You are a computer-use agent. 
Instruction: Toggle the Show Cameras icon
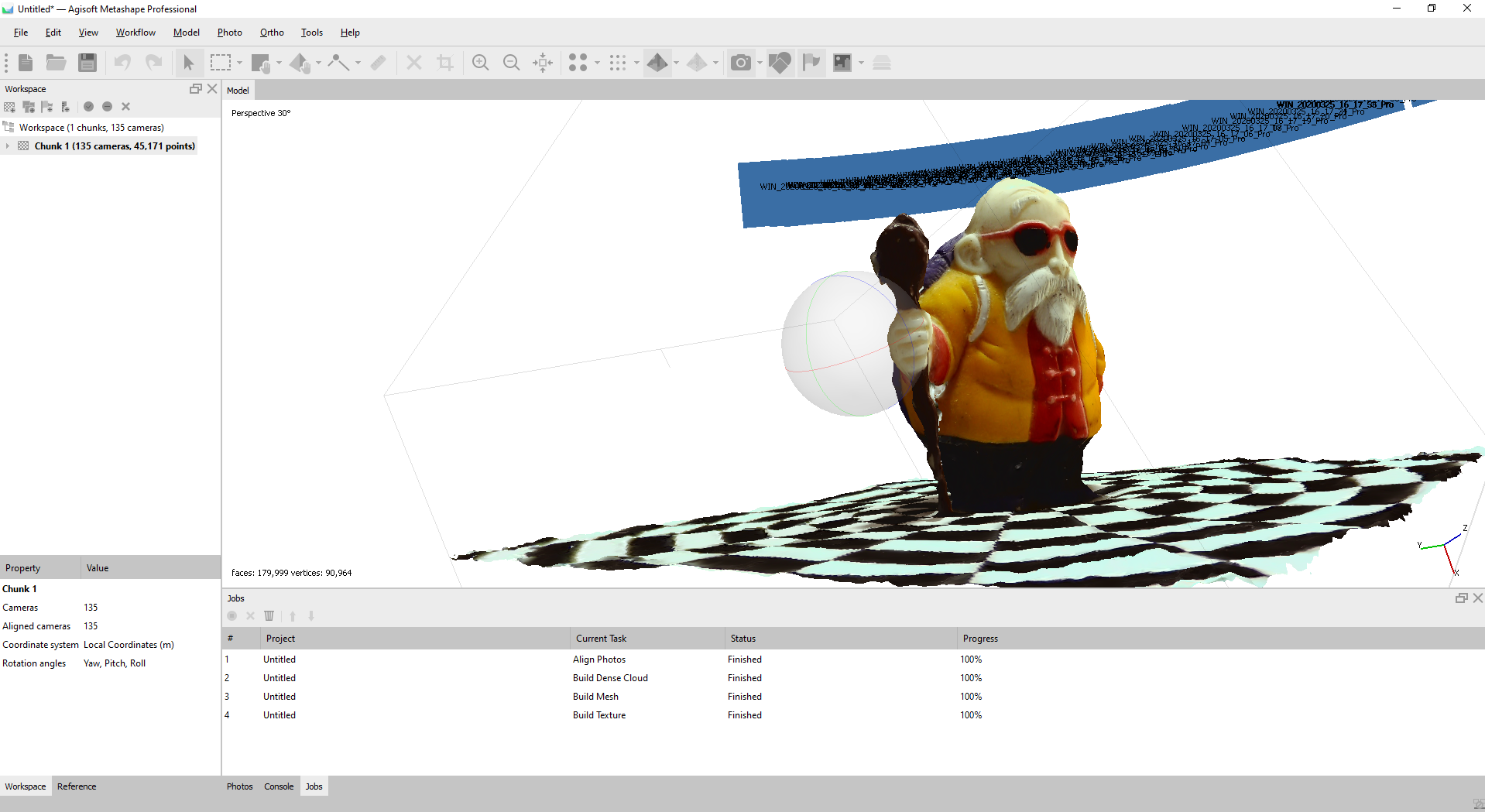point(741,63)
